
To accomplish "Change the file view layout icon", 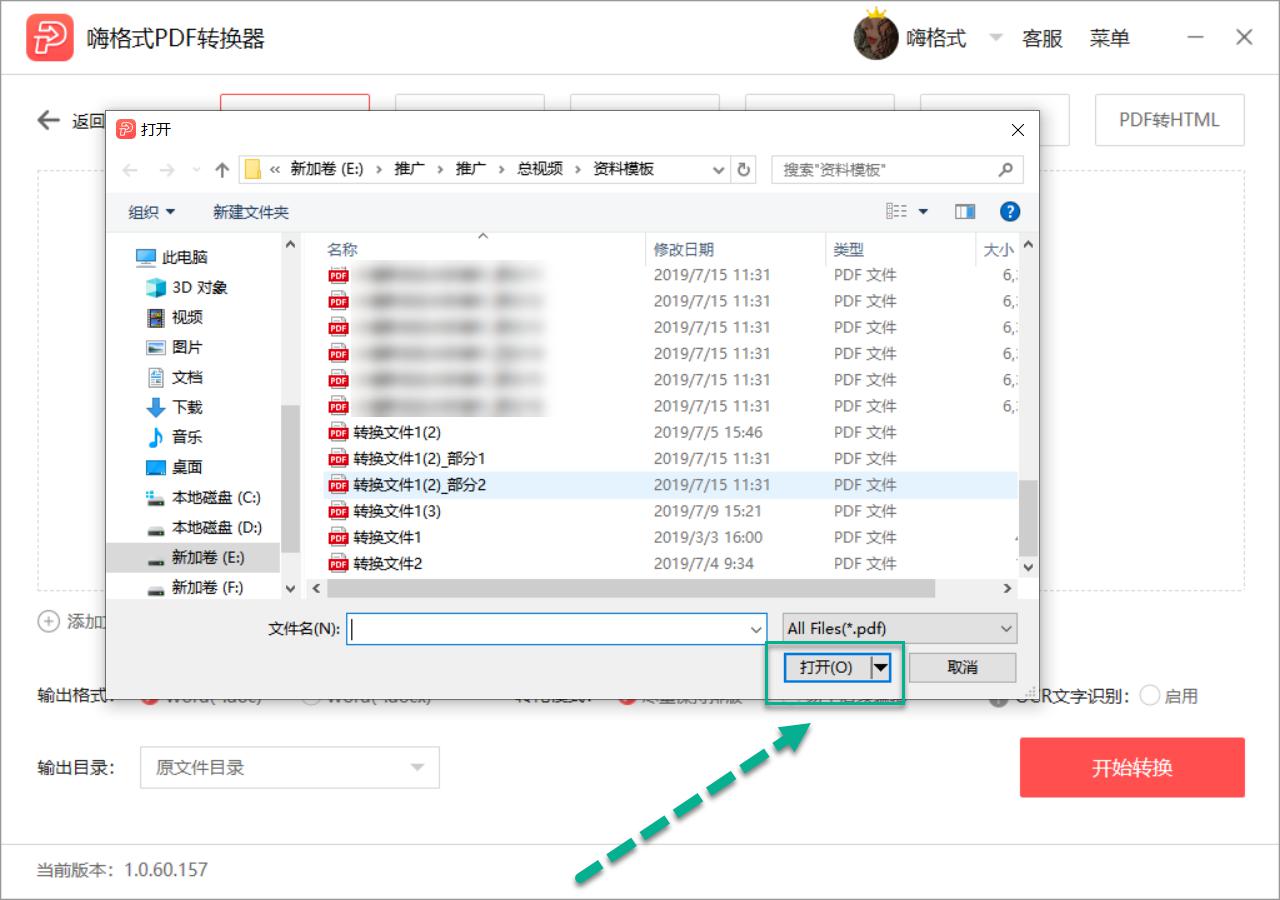I will [x=896, y=211].
